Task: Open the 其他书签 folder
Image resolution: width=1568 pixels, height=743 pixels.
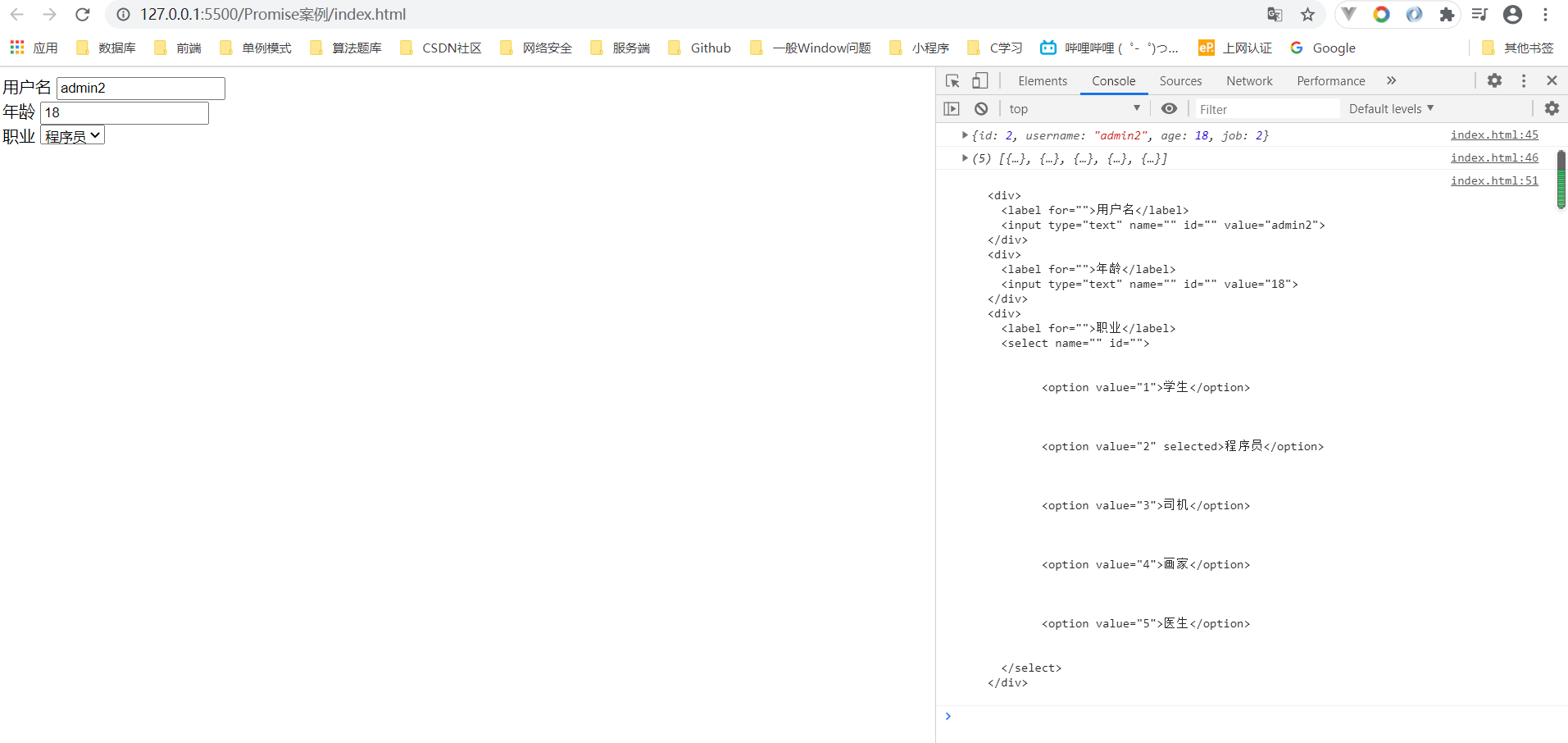Action: click(x=1518, y=48)
